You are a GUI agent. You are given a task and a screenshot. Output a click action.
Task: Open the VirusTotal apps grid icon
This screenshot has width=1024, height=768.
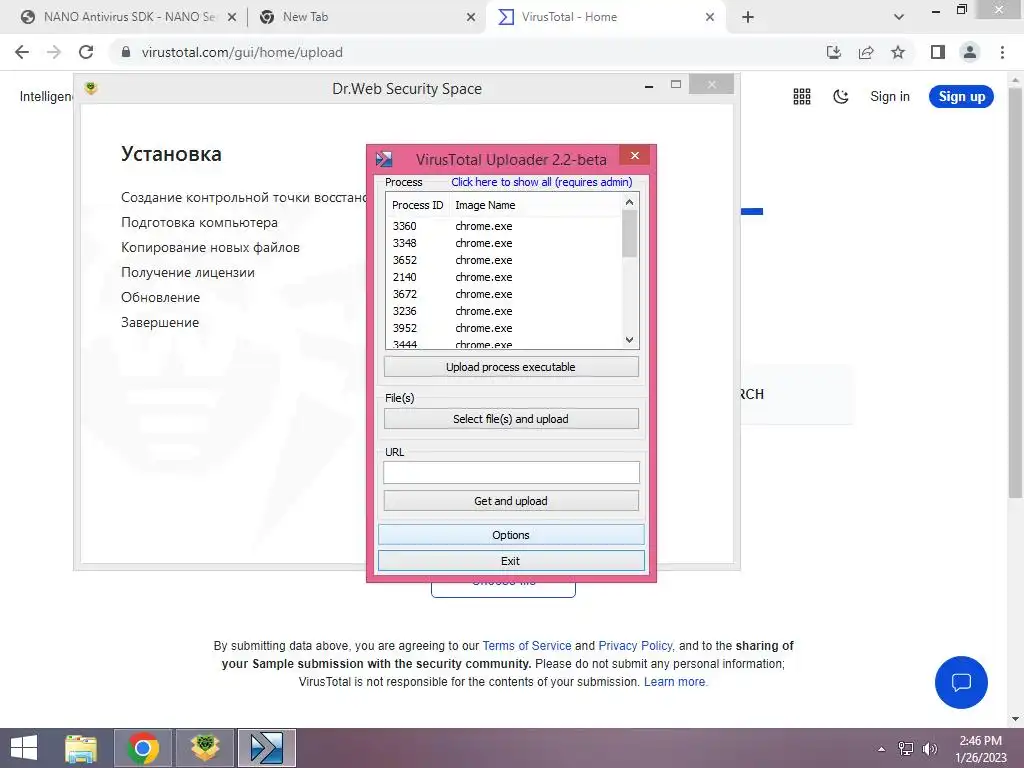tap(801, 97)
